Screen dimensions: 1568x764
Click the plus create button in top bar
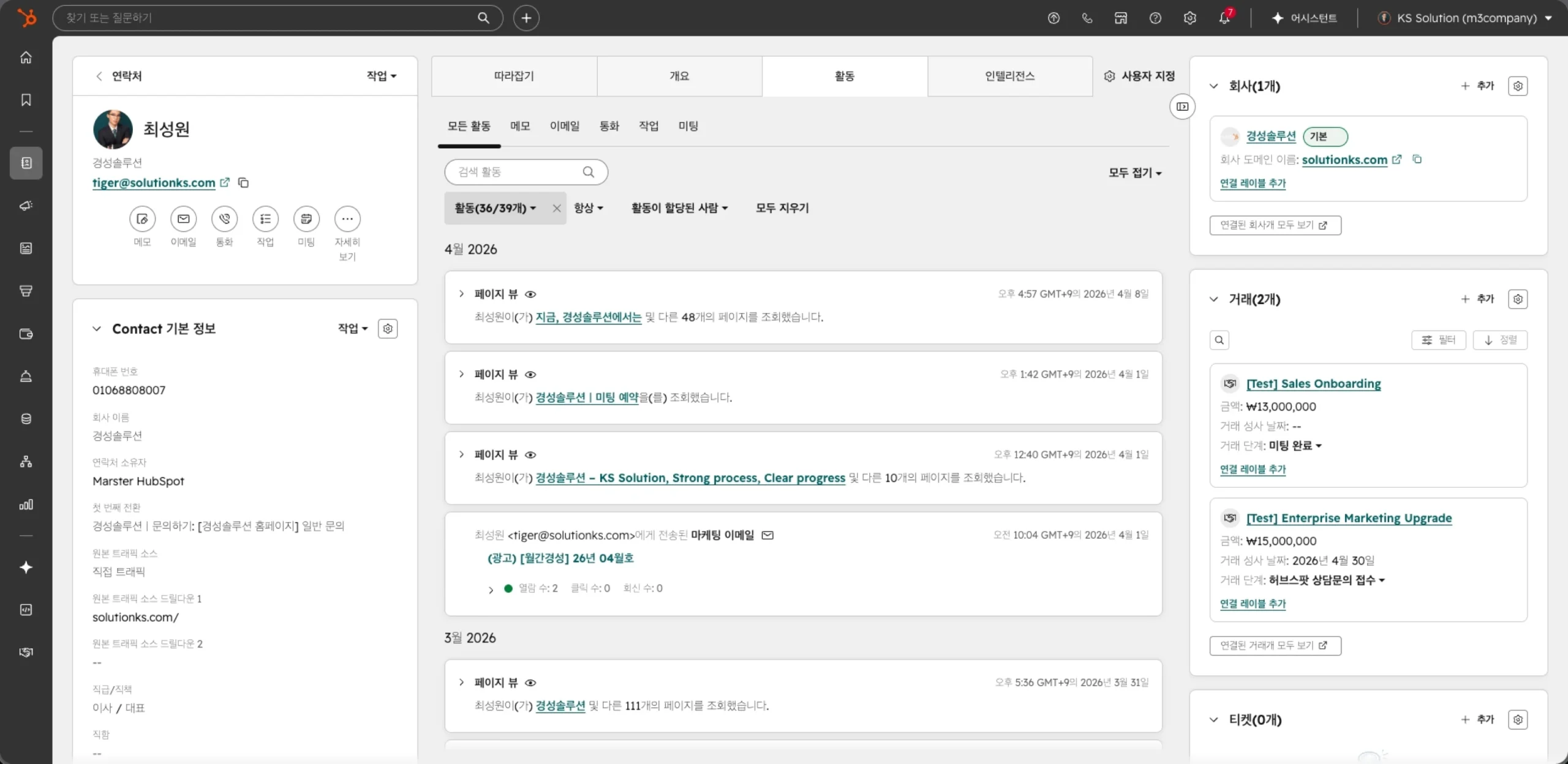(526, 18)
